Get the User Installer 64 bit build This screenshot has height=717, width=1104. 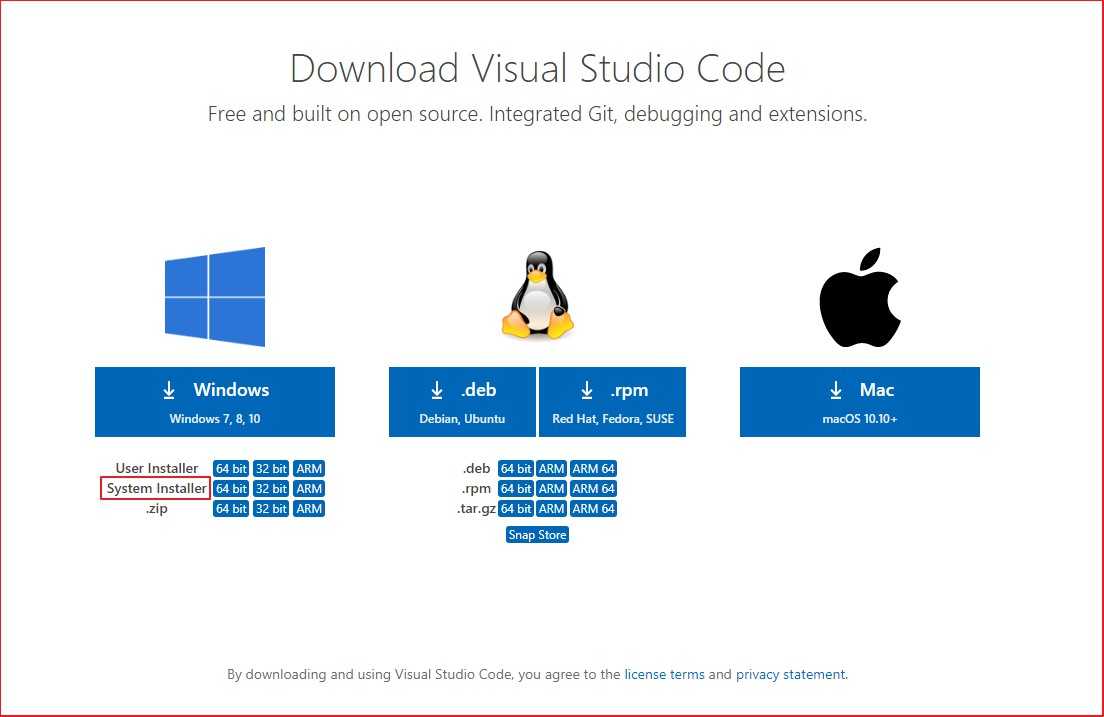tap(231, 468)
